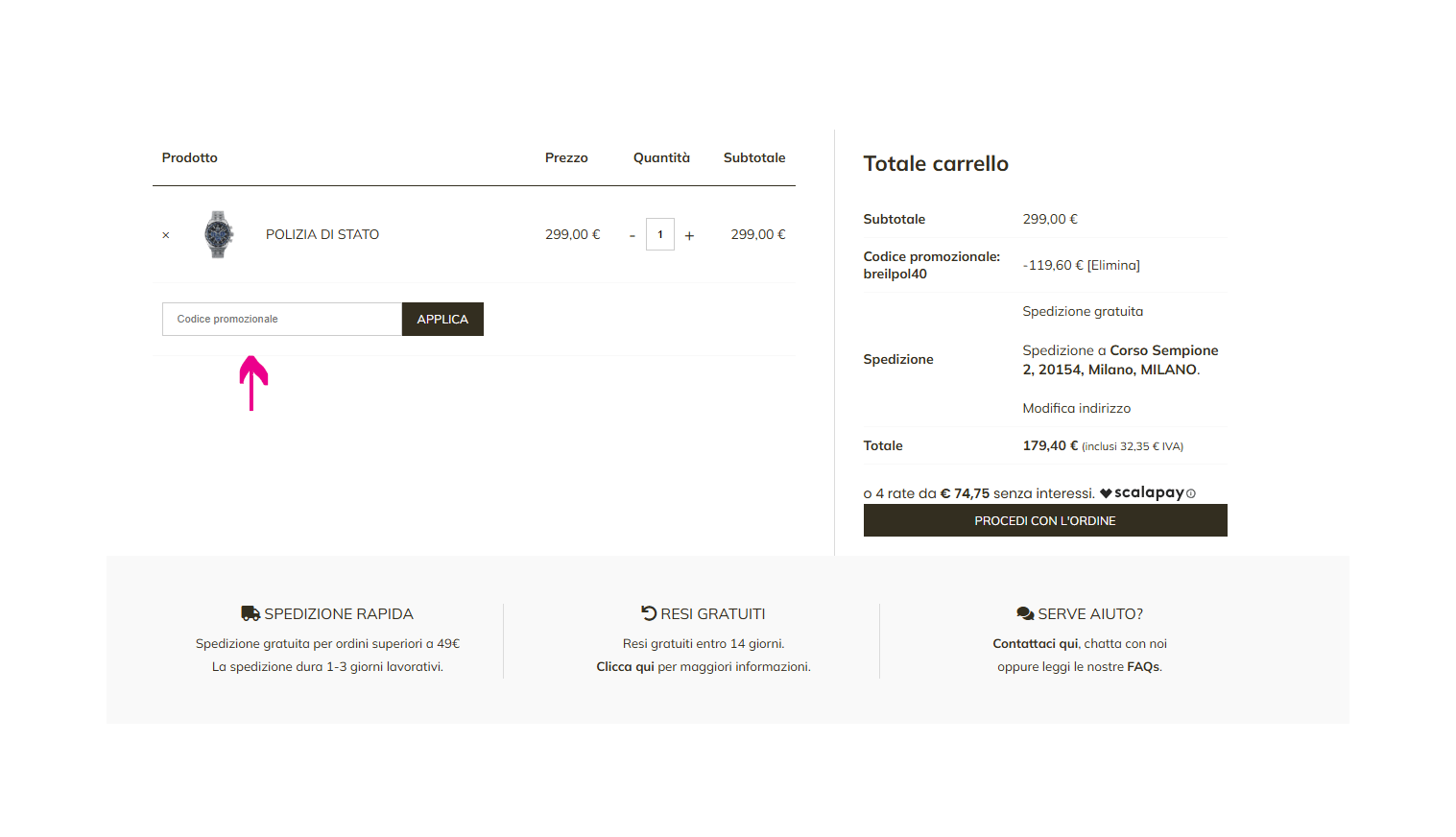Open the POLIZIA DI STATO product link
This screenshot has width=1456, height=837.
tap(322, 234)
